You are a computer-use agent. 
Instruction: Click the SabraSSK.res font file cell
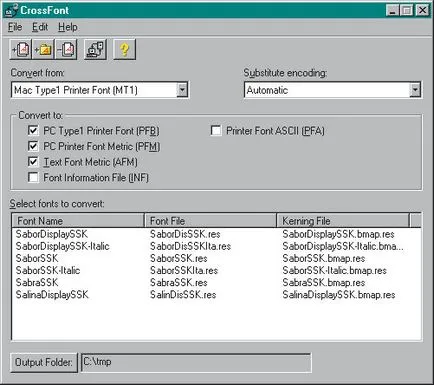point(178,283)
